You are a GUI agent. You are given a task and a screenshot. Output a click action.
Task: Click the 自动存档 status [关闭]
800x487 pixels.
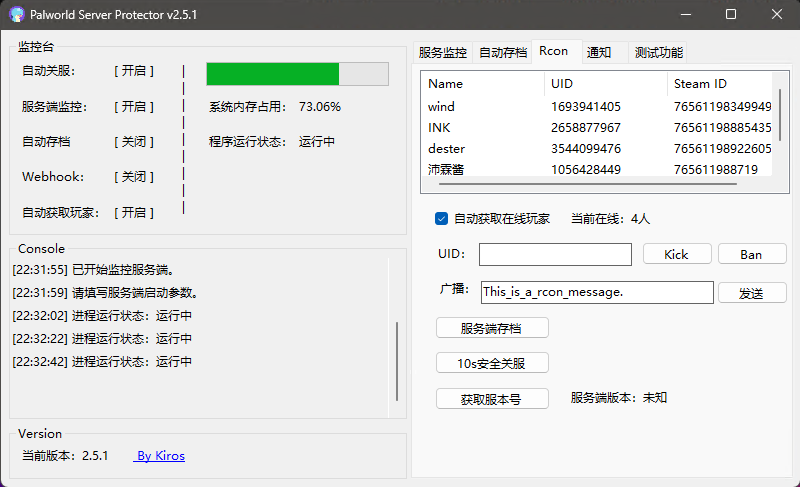(x=134, y=142)
